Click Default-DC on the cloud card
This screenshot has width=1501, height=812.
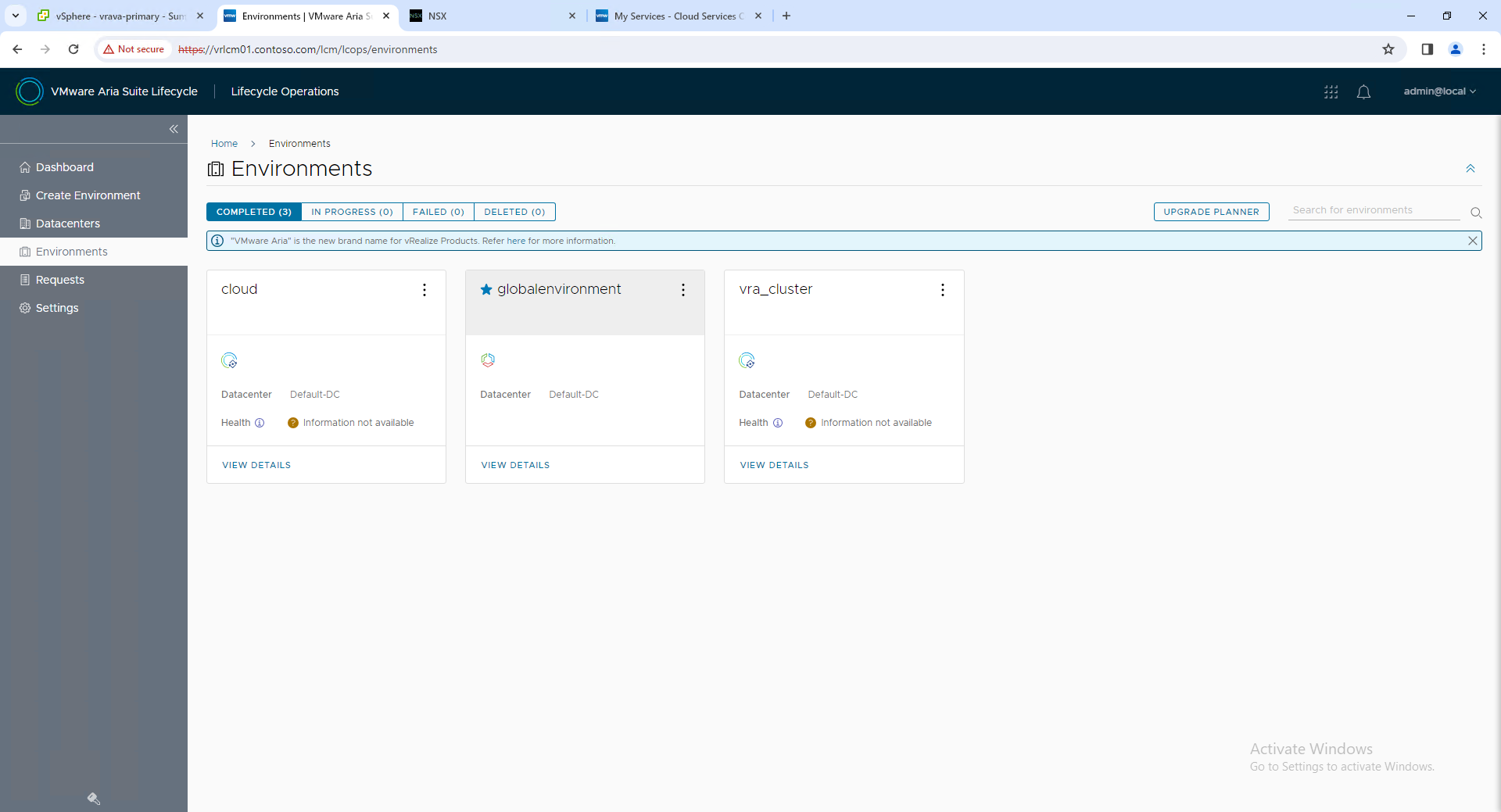click(315, 395)
